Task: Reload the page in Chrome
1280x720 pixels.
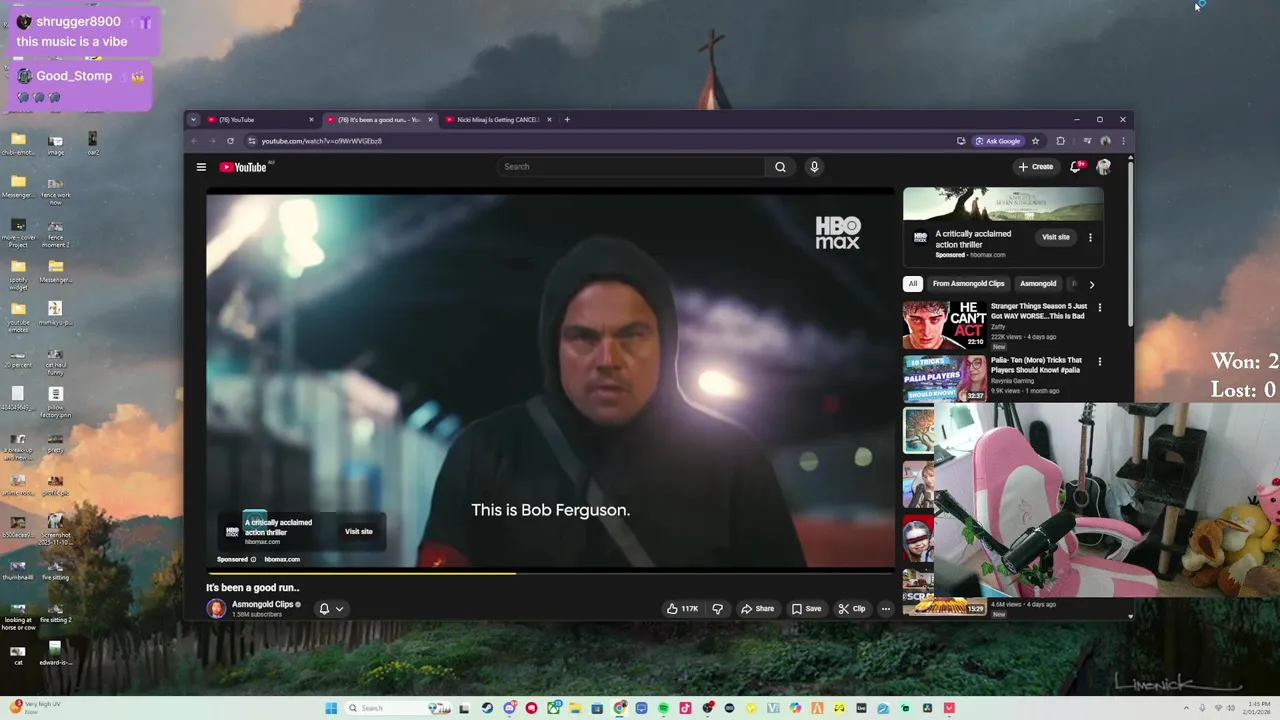Action: pos(230,141)
